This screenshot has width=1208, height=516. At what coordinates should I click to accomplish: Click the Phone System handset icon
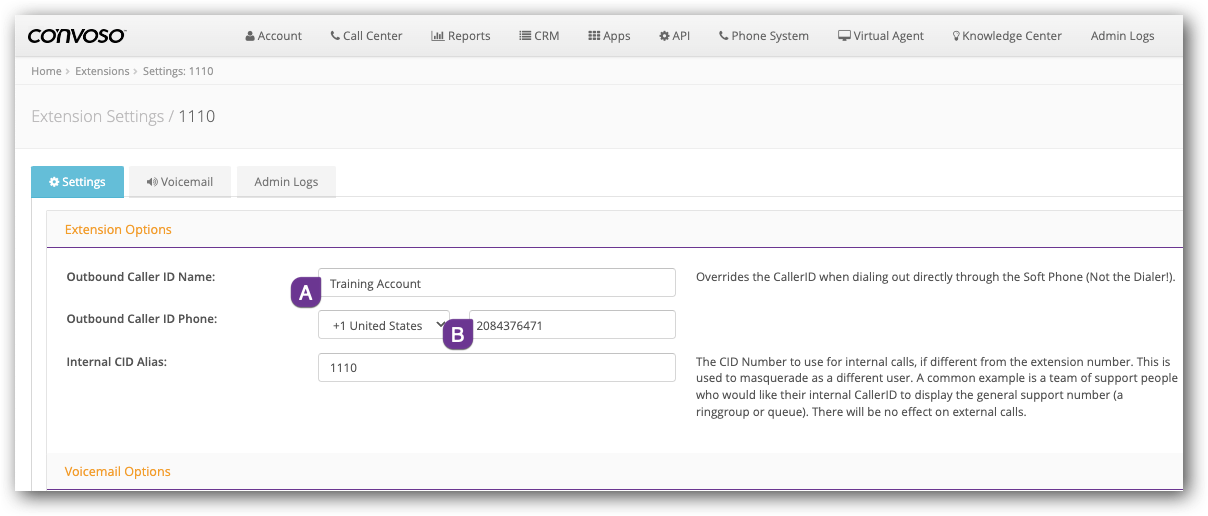click(723, 36)
